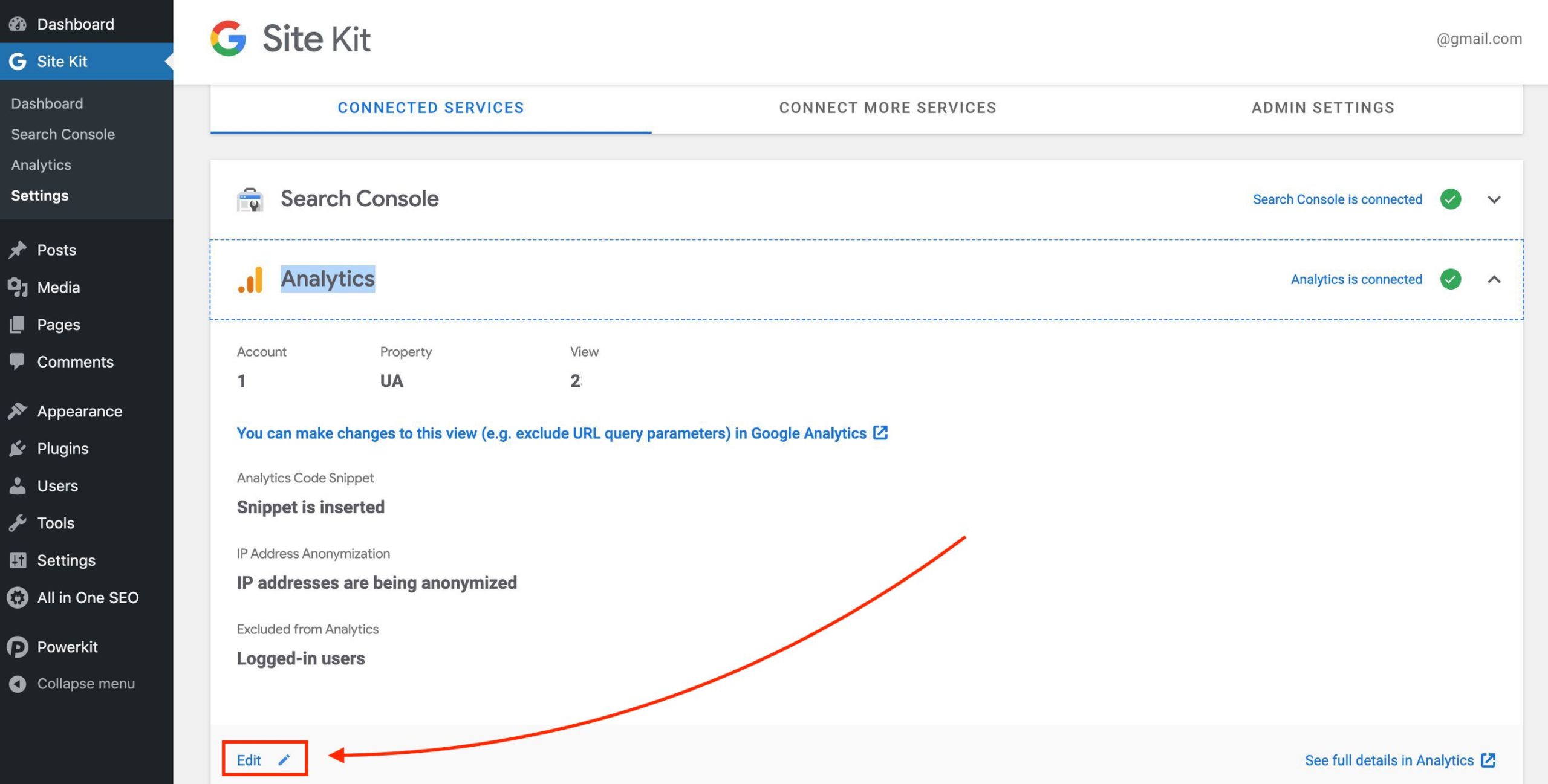Click the Collapse menu arrow icon
The height and width of the screenshot is (784, 1548).
[x=18, y=684]
